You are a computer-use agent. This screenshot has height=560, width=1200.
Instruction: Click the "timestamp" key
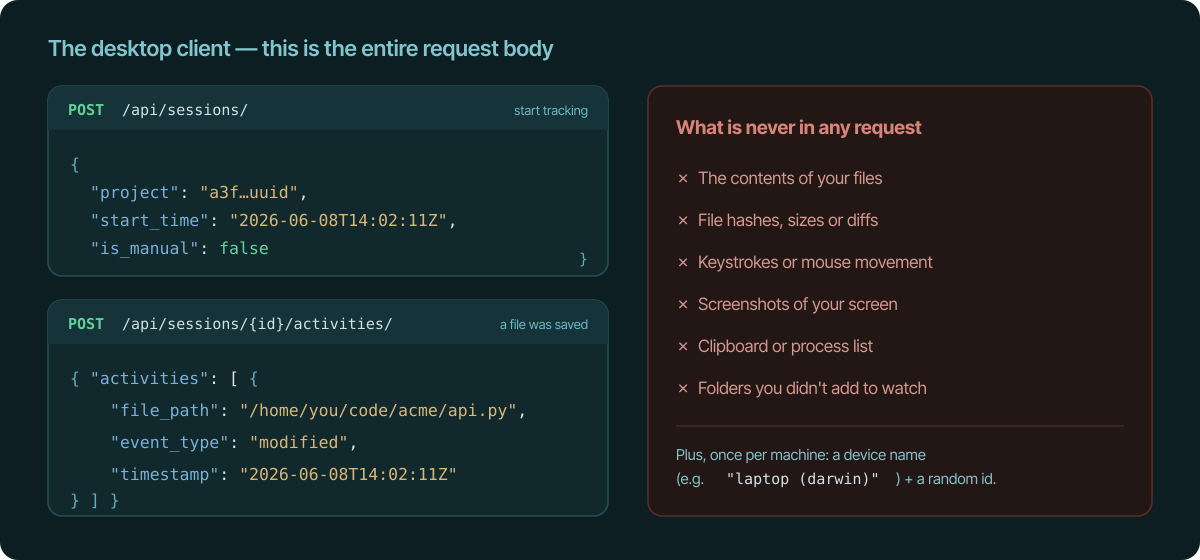coord(165,474)
